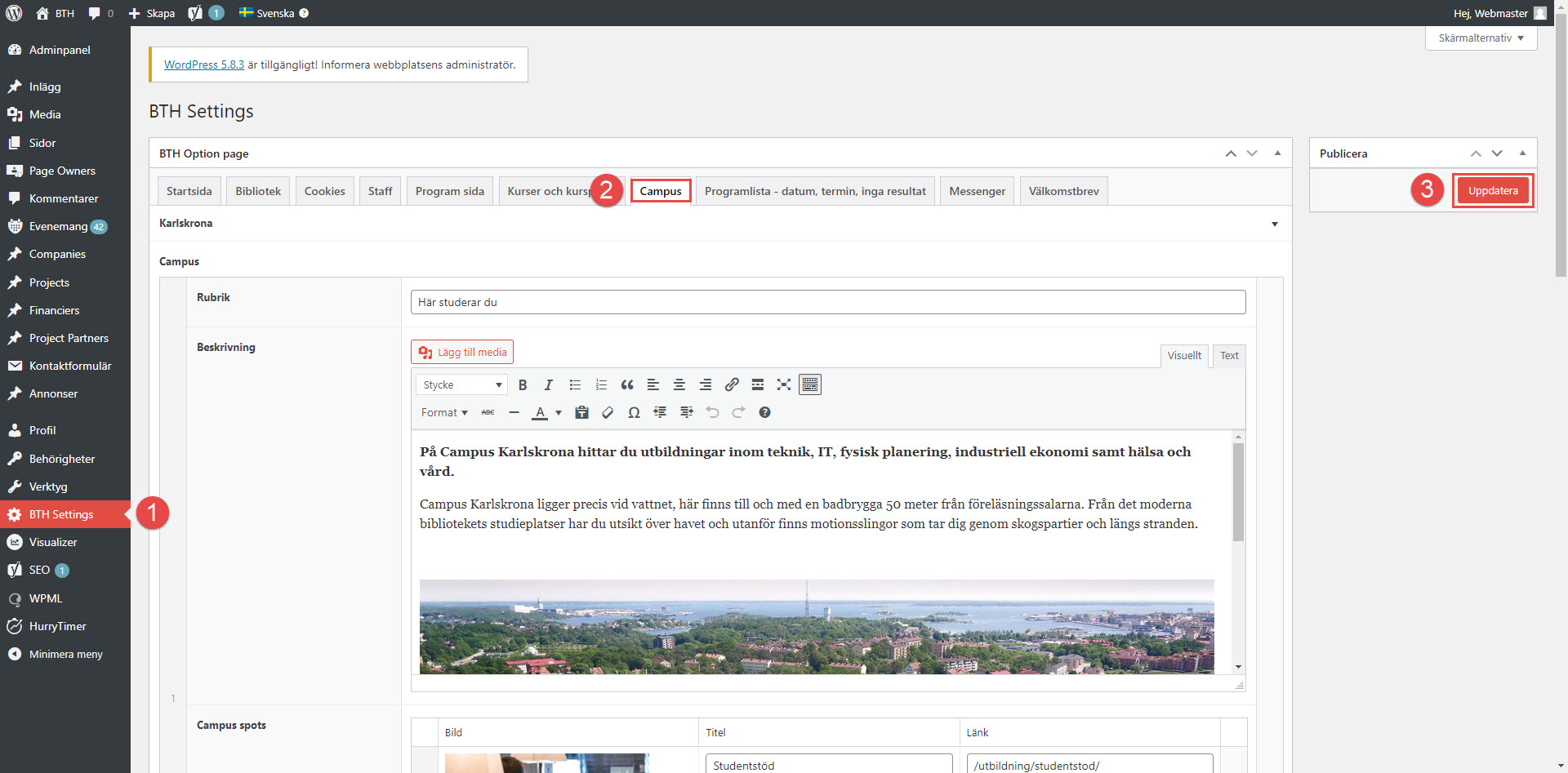Click the Studentstöd title field

[x=829, y=764]
